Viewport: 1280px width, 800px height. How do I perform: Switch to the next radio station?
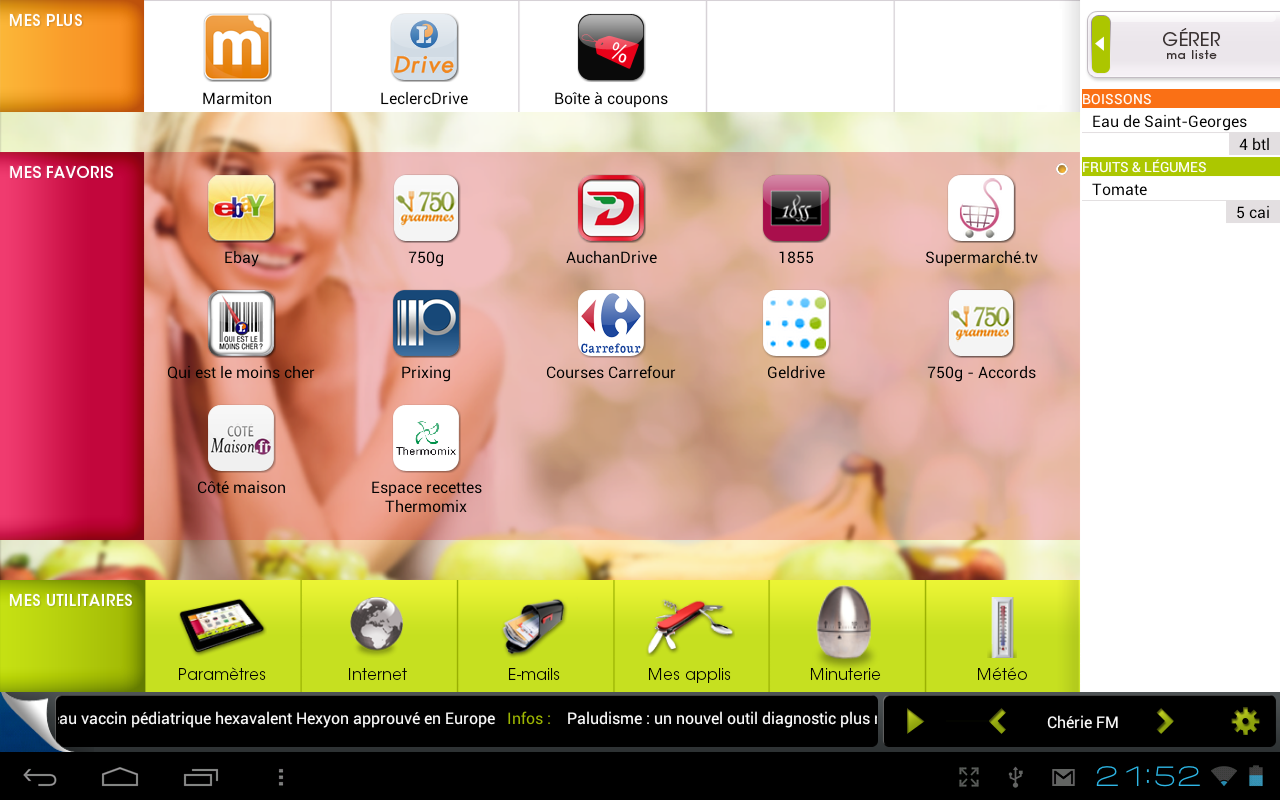click(1165, 721)
